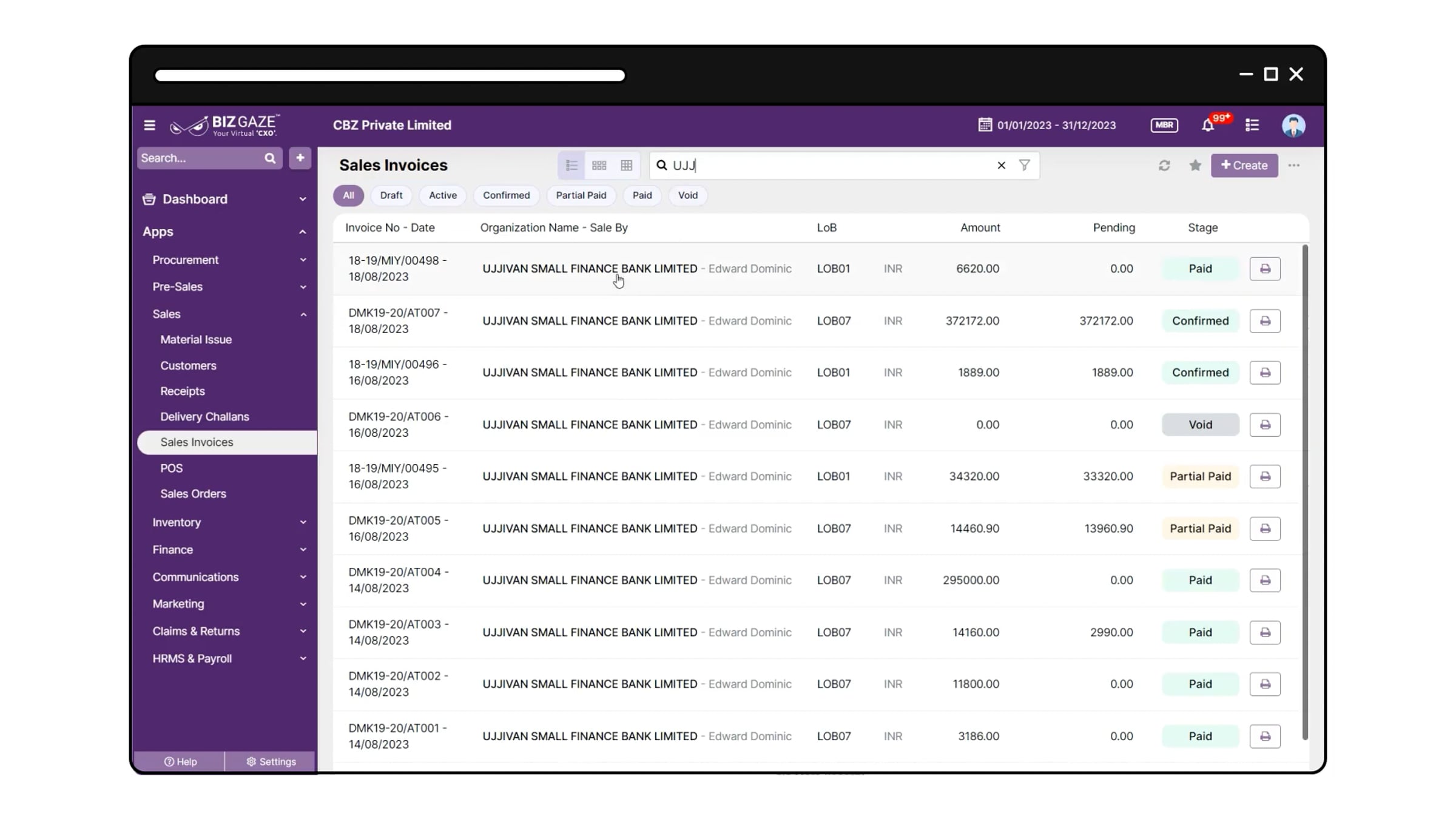Viewport: 1456px width, 819px height.
Task: Open the notifications bell icon
Action: pos(1207,126)
